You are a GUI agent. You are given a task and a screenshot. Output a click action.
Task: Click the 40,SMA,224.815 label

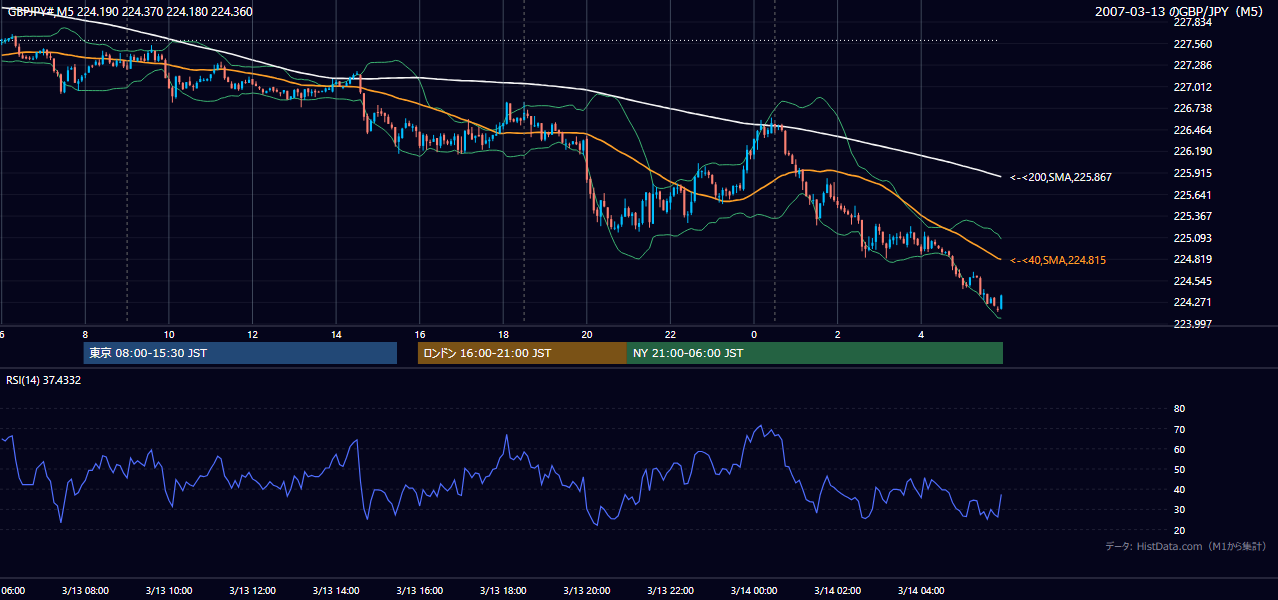click(x=1057, y=260)
